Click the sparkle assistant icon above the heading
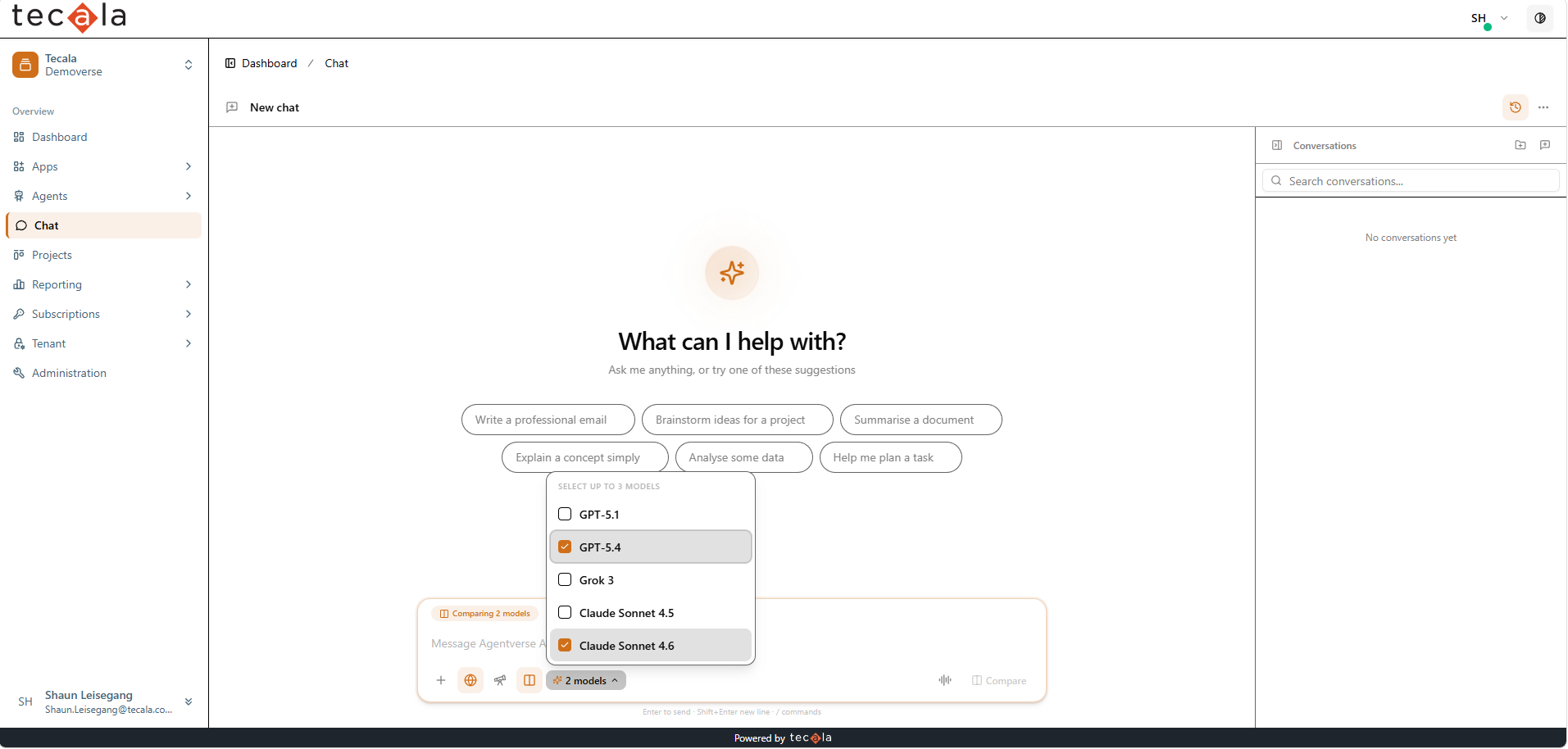The width and height of the screenshot is (1568, 749). [x=732, y=273]
